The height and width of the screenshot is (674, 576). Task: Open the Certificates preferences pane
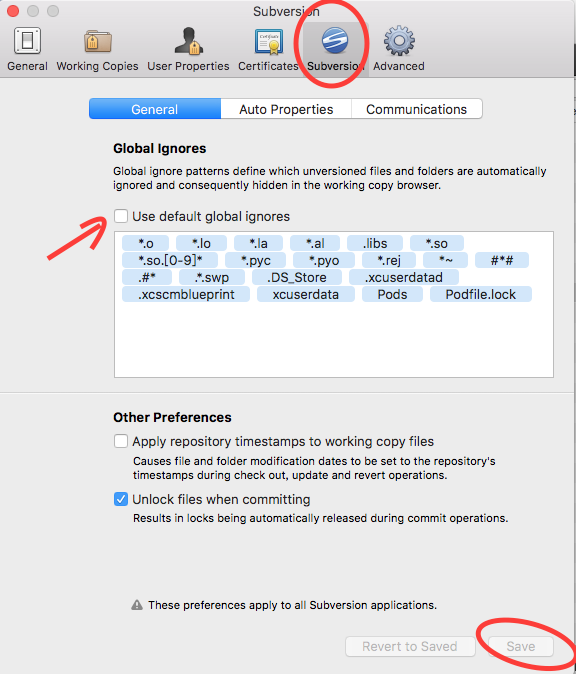[268, 49]
